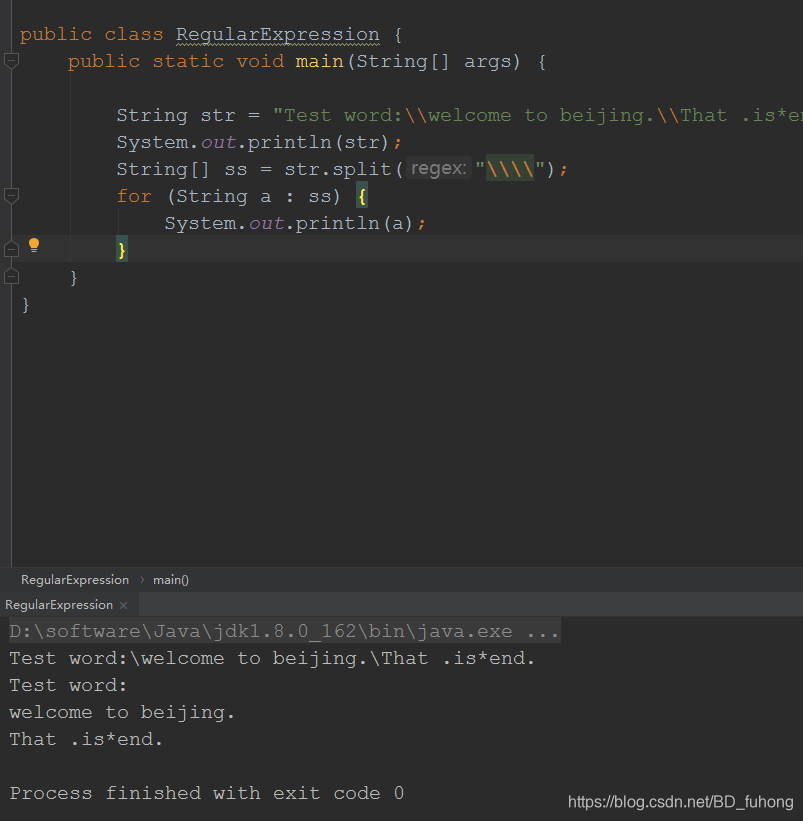Image resolution: width=803 pixels, height=821 pixels.
Task: Click the for loop end fold marker
Action: [11, 249]
